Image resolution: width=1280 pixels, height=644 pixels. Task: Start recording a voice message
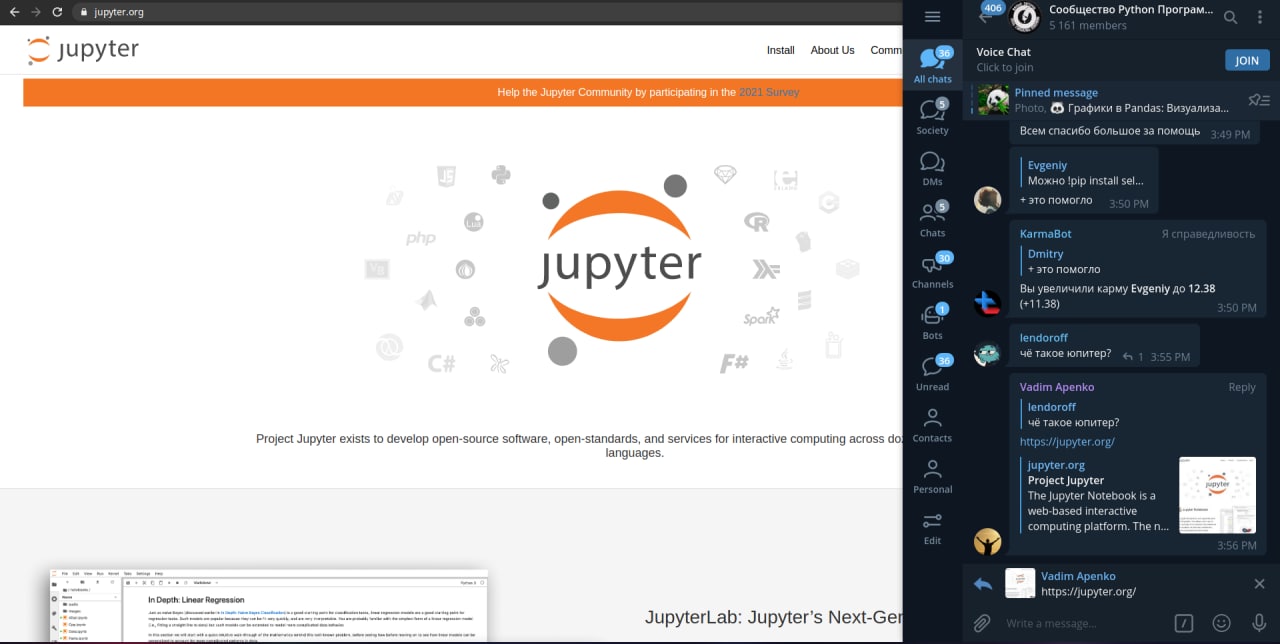point(1259,623)
